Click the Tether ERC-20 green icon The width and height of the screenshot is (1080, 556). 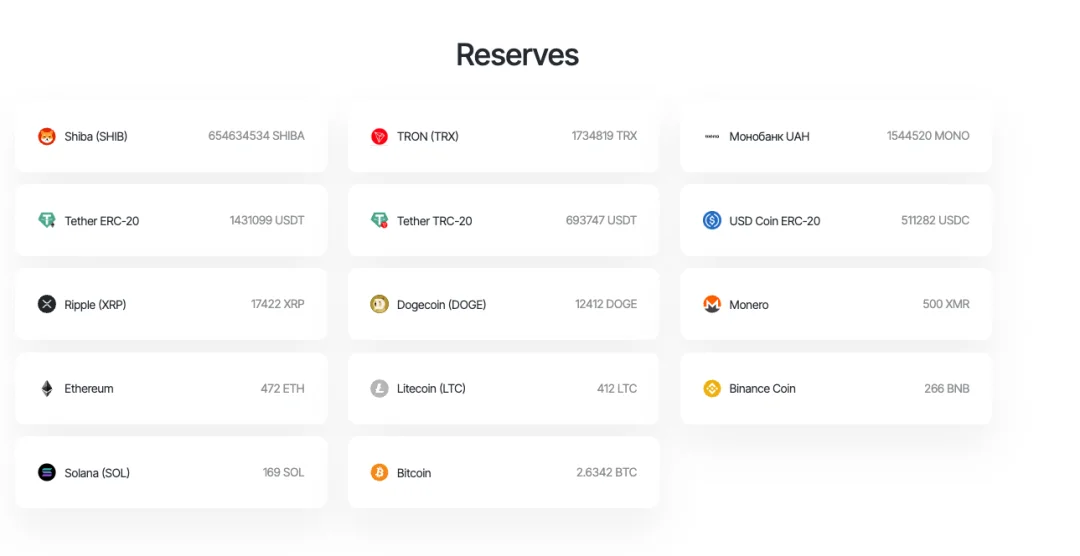click(47, 220)
